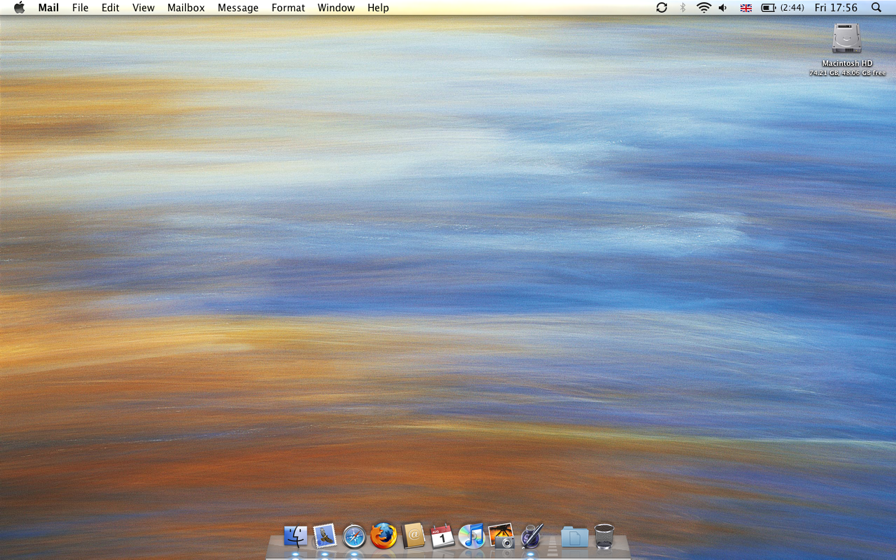Click the UK flag input menu
Image resolution: width=896 pixels, height=560 pixels.
746,8
